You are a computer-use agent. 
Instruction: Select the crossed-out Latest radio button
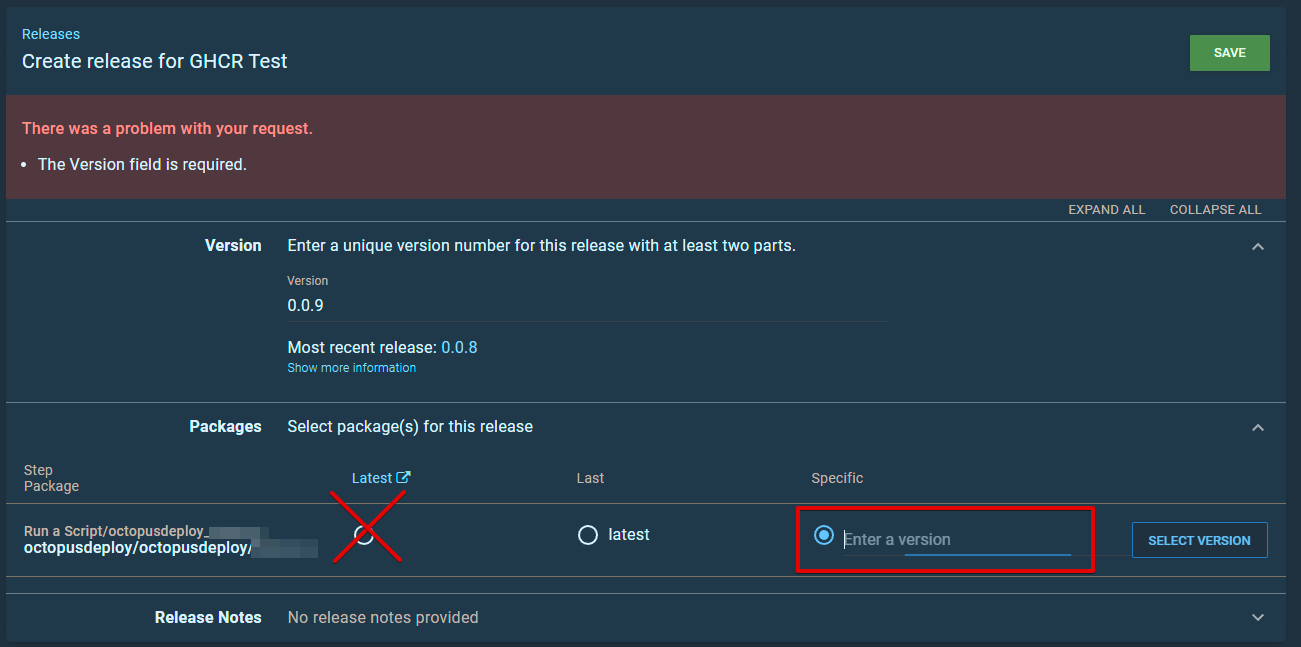[x=364, y=536]
